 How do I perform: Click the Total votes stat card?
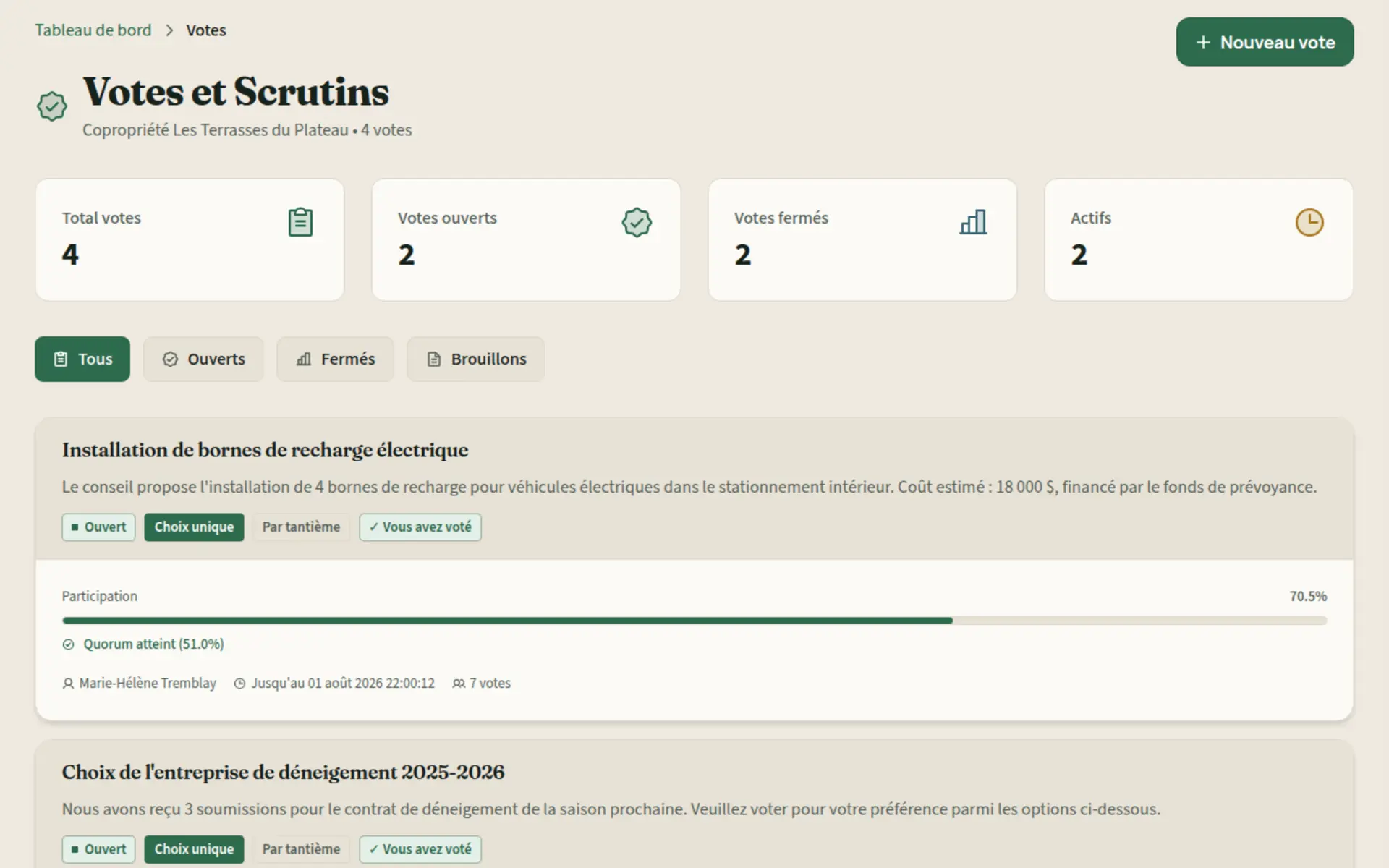pyautogui.click(x=190, y=240)
